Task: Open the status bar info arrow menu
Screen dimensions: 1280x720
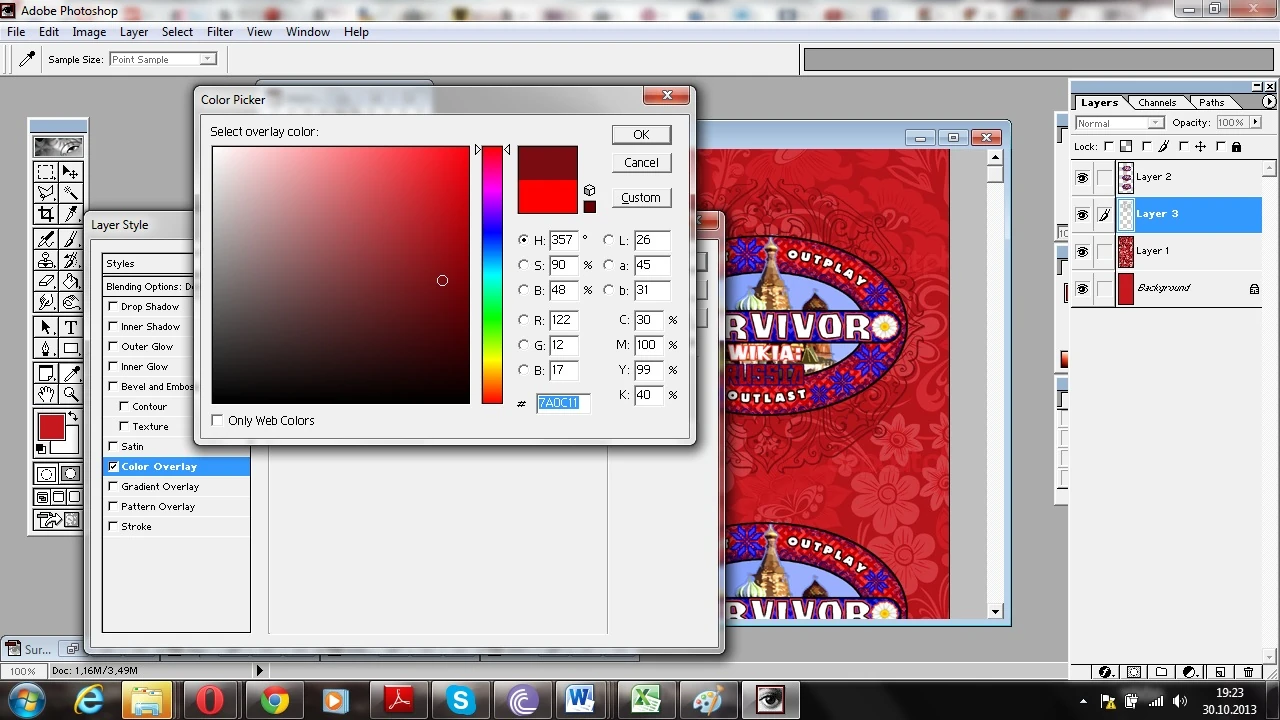Action: pos(260,671)
